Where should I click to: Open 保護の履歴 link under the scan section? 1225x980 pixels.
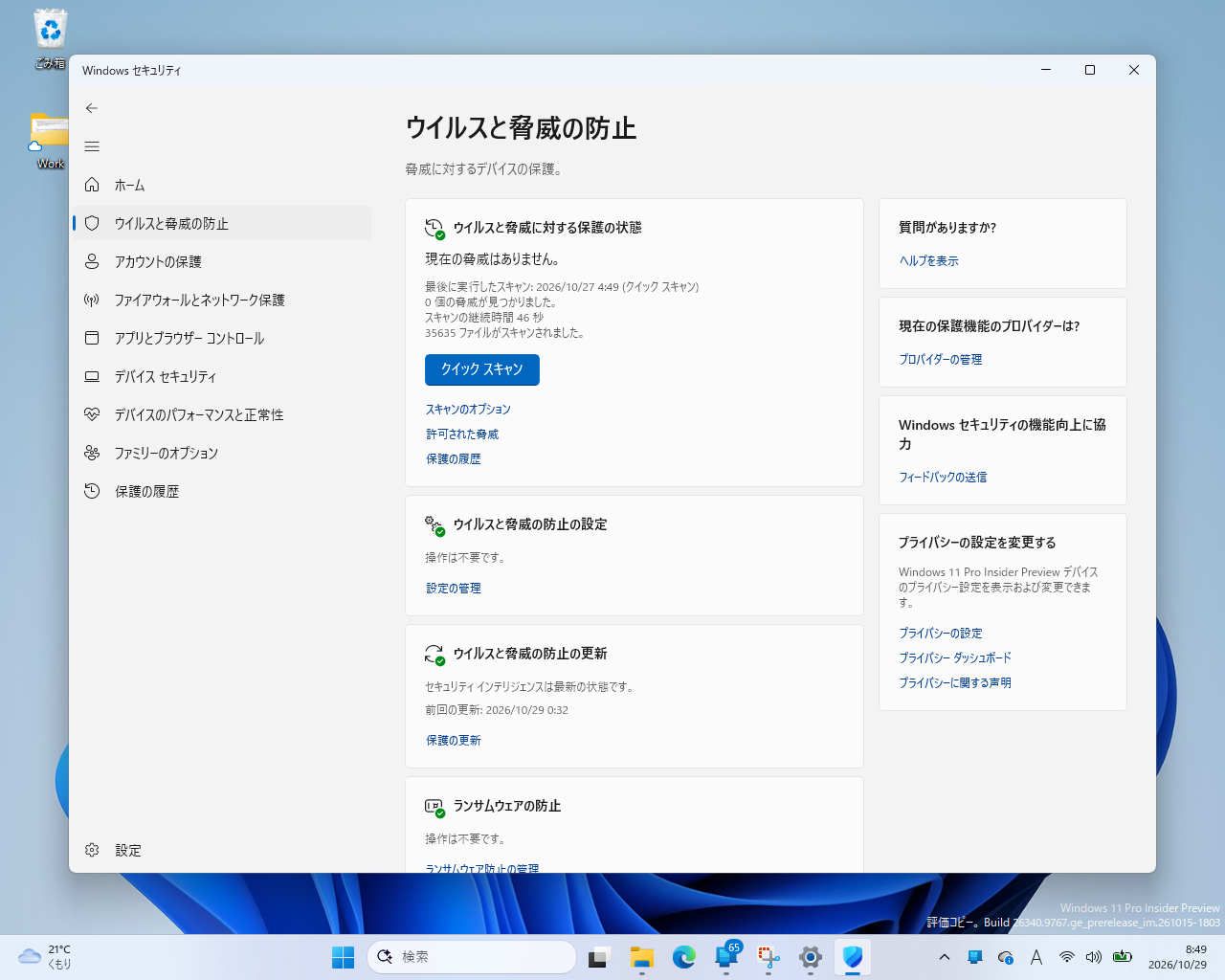coord(454,458)
